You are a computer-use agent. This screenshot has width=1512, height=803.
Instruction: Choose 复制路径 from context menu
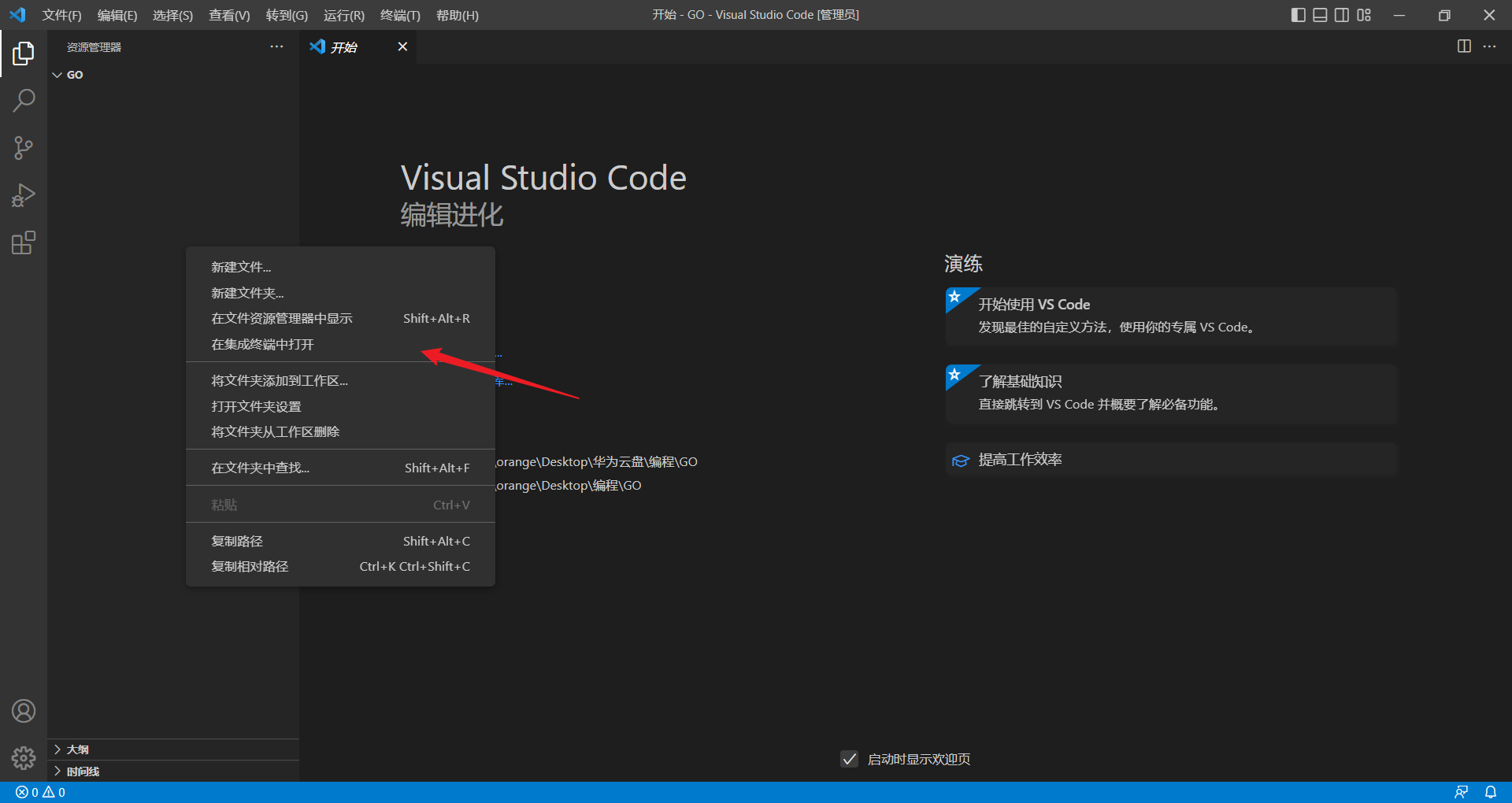click(340, 541)
